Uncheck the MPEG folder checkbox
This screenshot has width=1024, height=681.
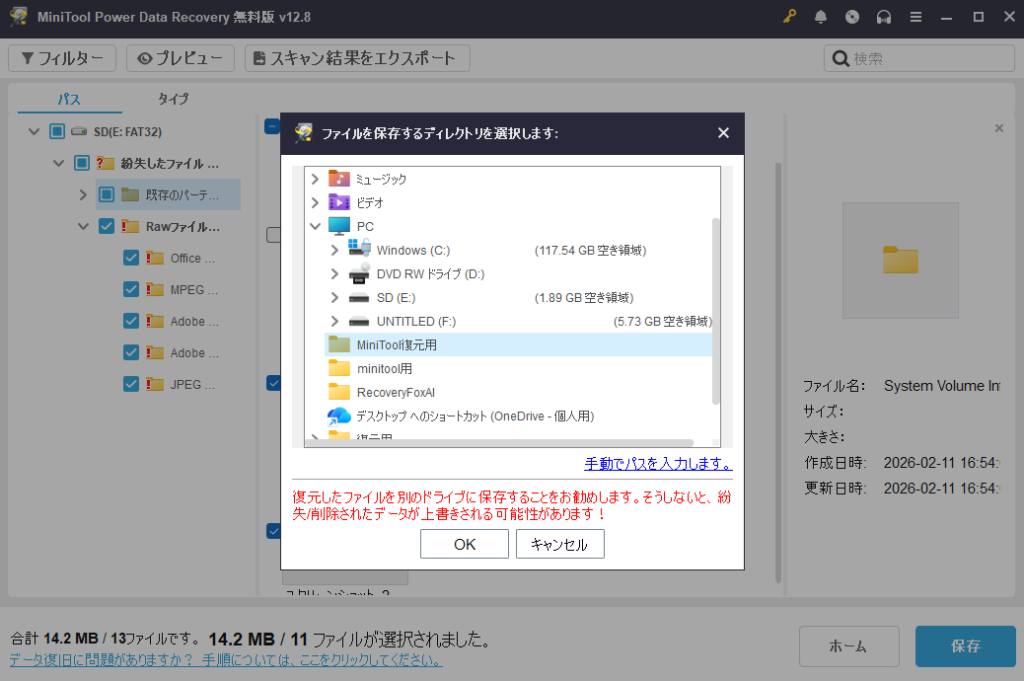[131, 290]
